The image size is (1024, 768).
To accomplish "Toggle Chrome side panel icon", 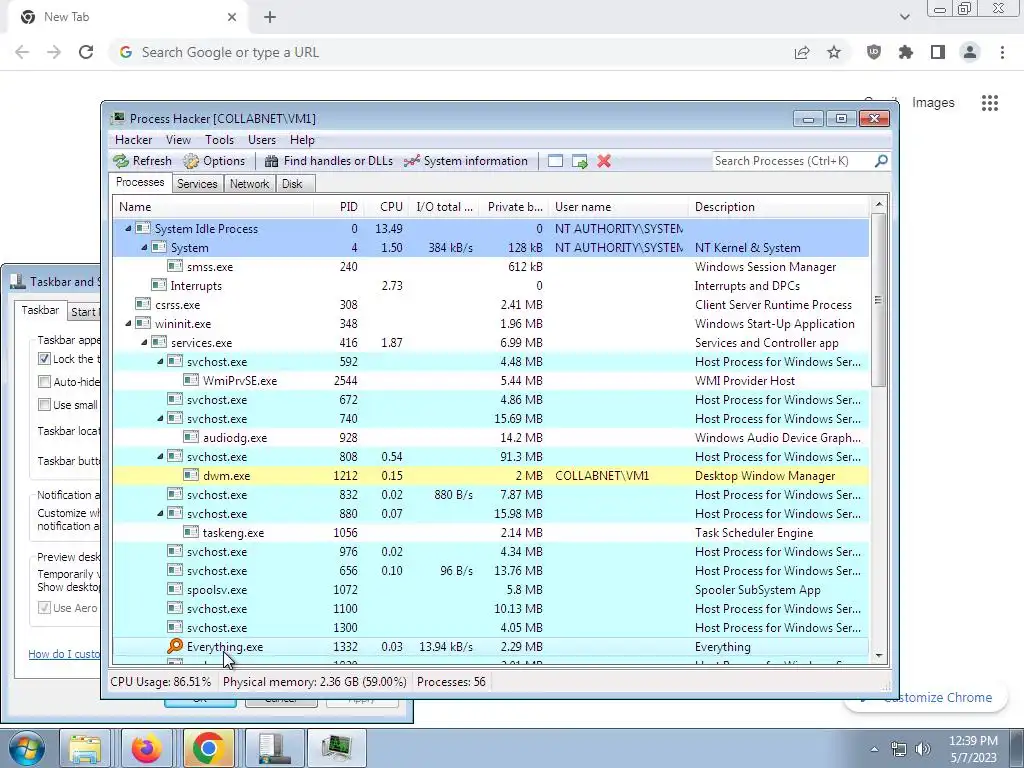I will pyautogui.click(x=938, y=52).
